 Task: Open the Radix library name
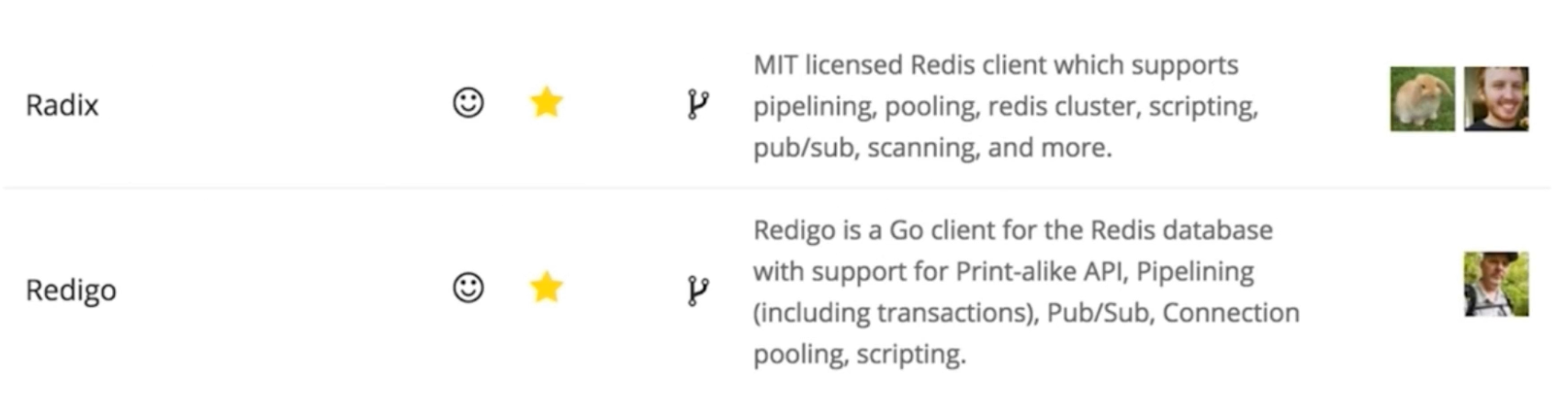[62, 105]
